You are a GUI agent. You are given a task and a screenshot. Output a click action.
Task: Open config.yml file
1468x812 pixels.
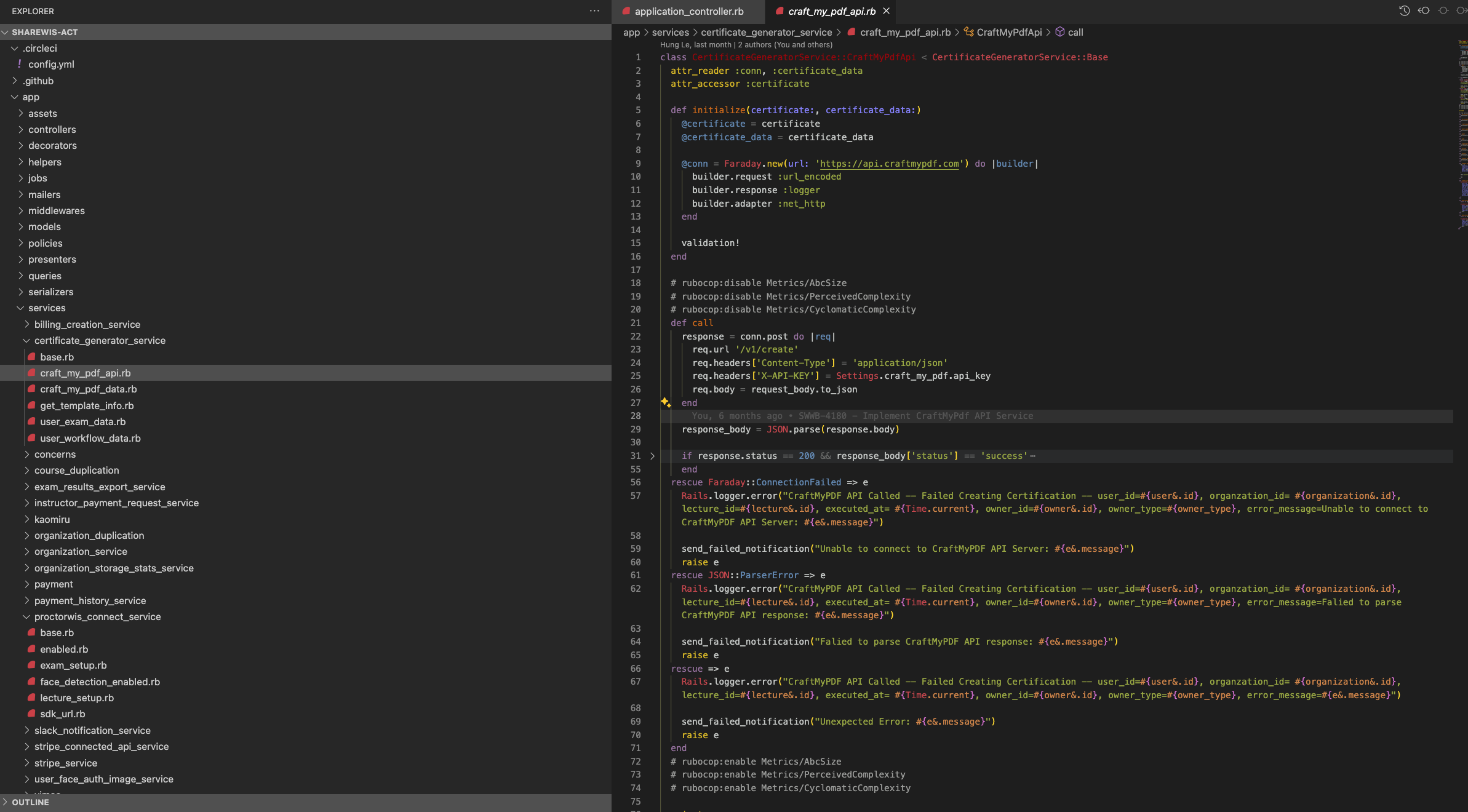(x=306, y=64)
